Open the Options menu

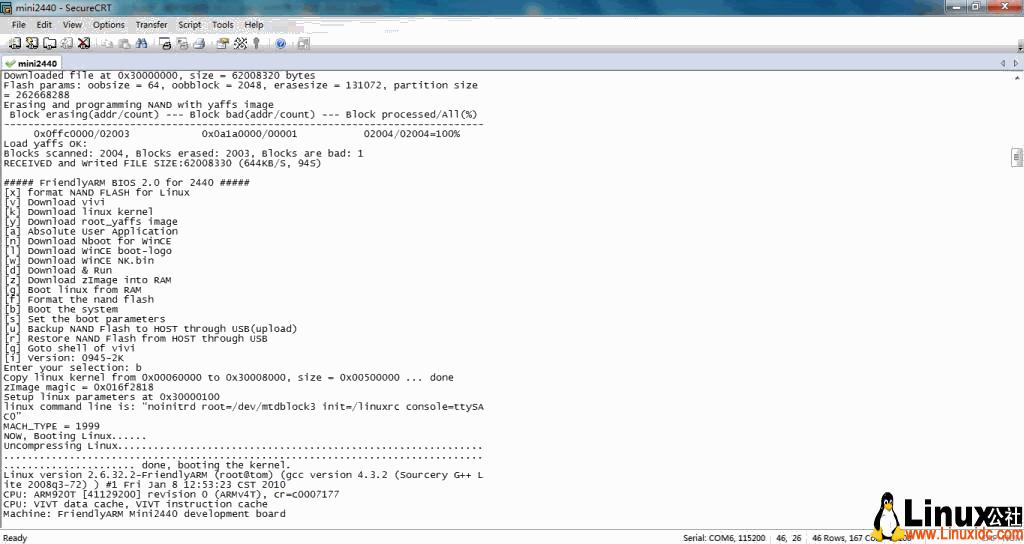[x=109, y=24]
